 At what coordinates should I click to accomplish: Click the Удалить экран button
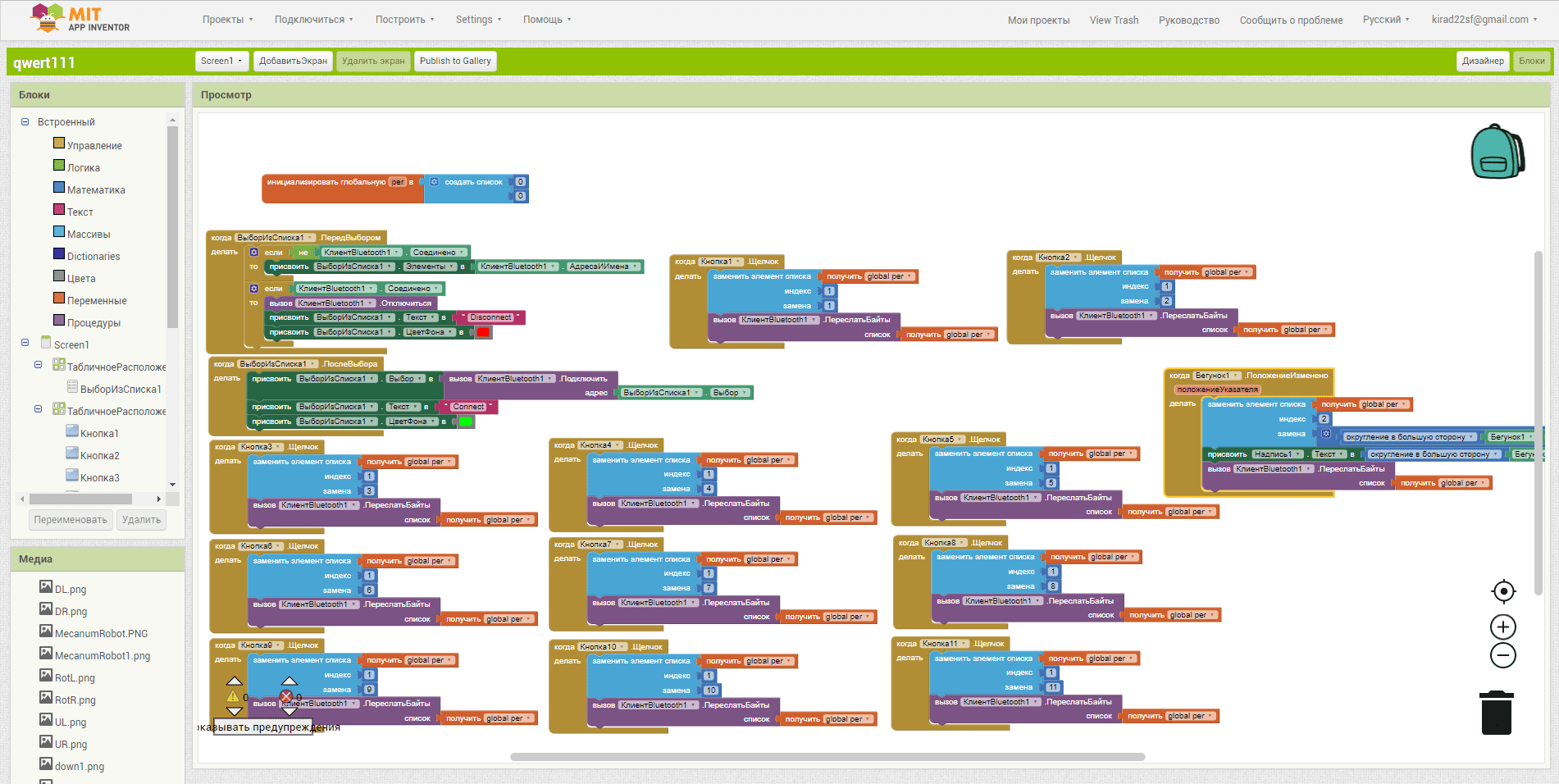(373, 61)
